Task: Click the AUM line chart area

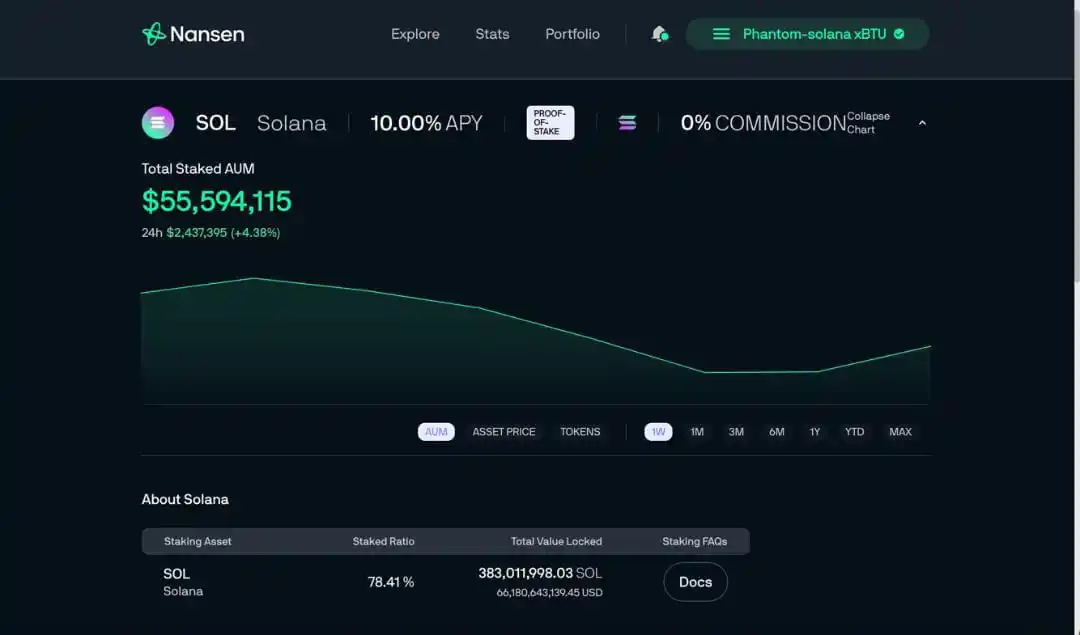Action: [x=536, y=340]
